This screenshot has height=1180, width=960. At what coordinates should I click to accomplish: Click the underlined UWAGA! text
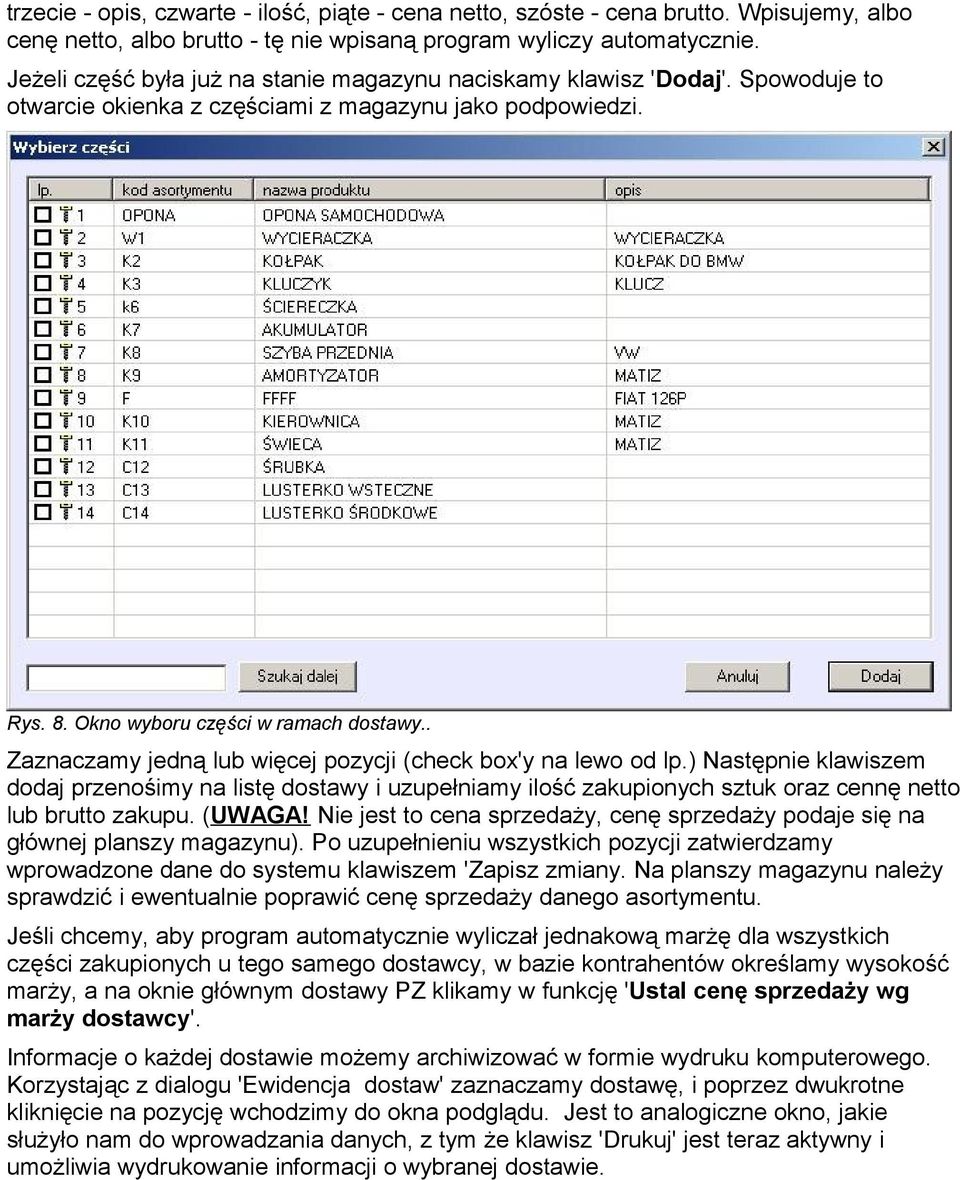[260, 815]
